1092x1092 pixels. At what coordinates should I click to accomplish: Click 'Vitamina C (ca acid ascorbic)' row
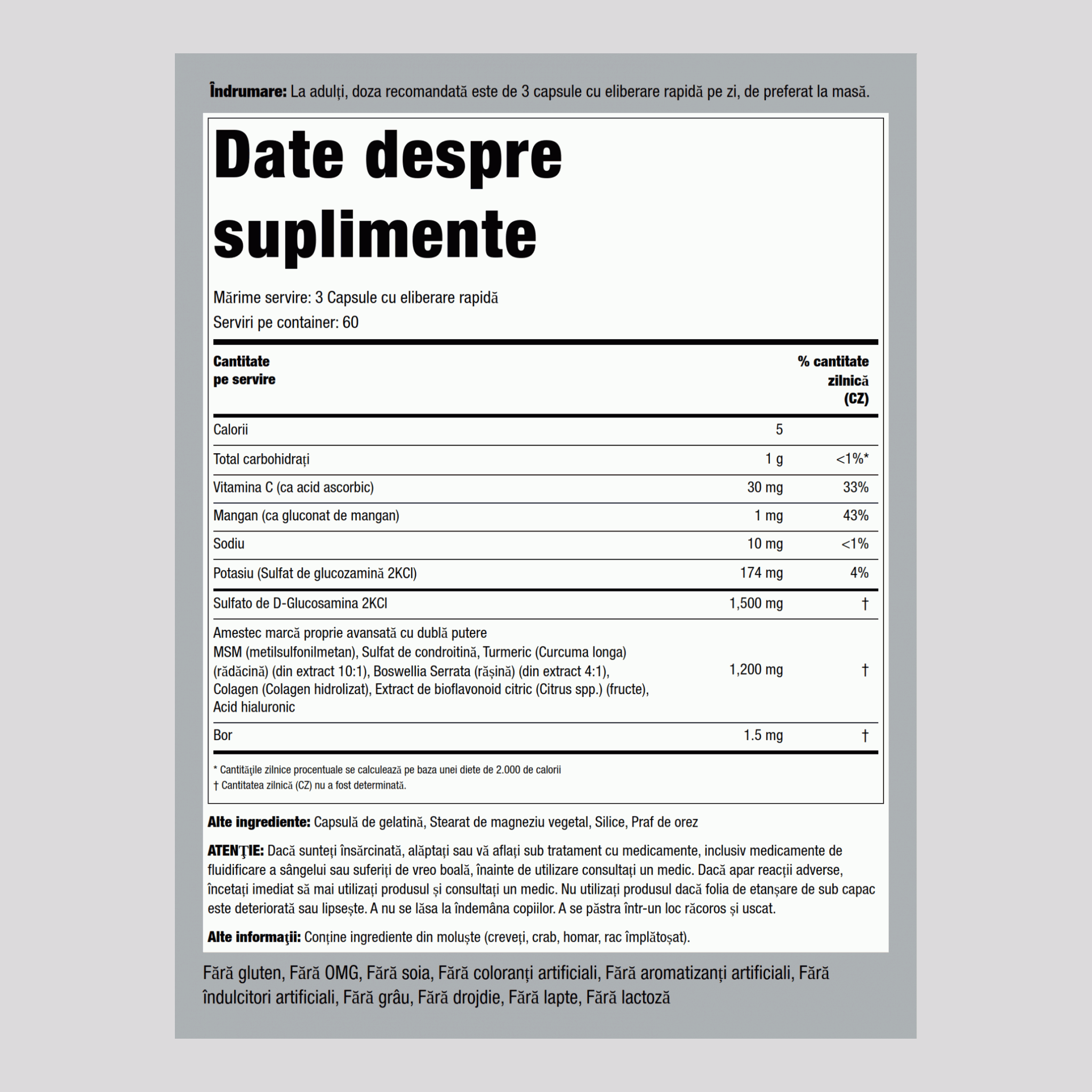coord(293,487)
